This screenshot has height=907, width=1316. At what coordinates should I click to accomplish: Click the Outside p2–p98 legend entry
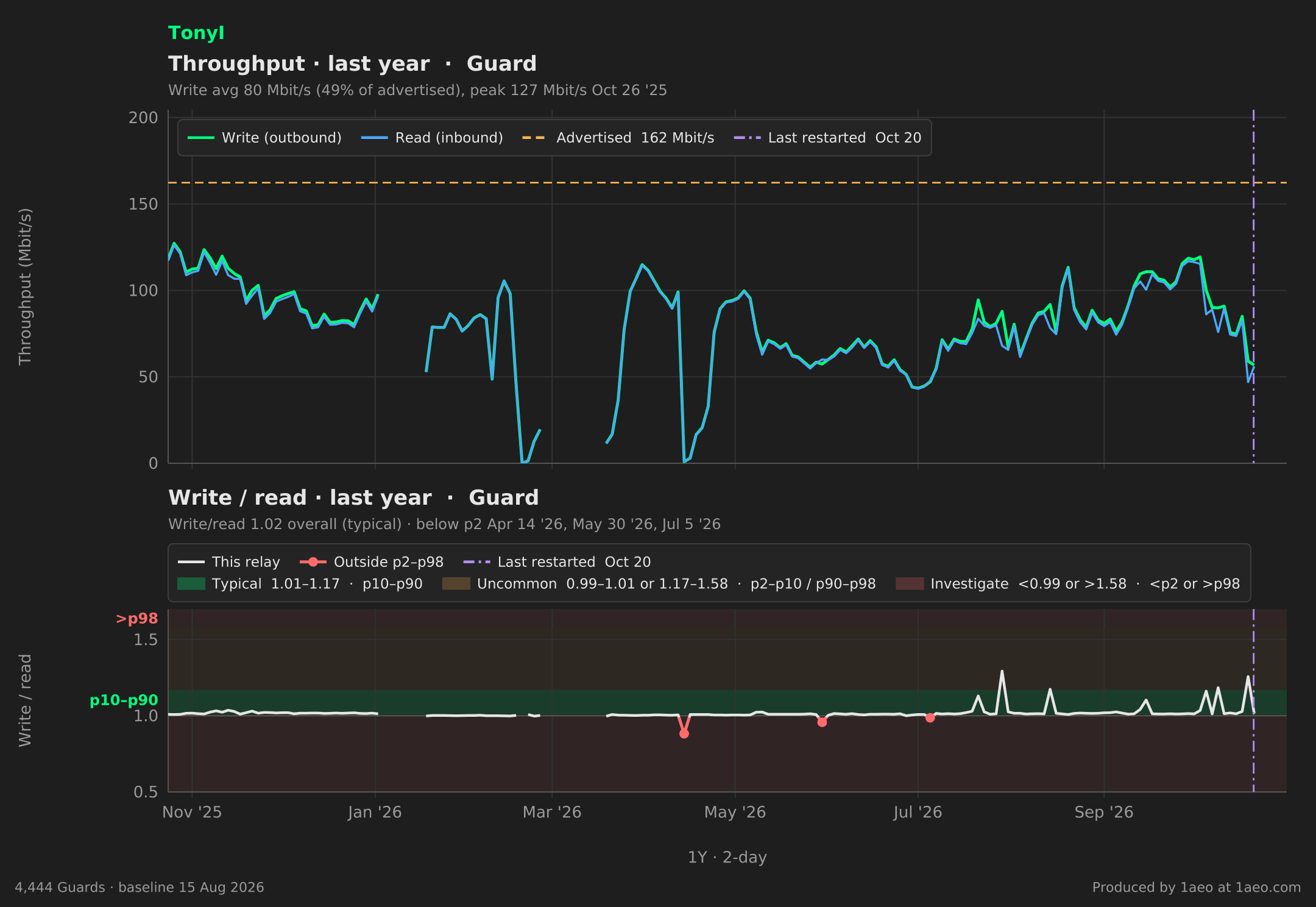coord(372,562)
